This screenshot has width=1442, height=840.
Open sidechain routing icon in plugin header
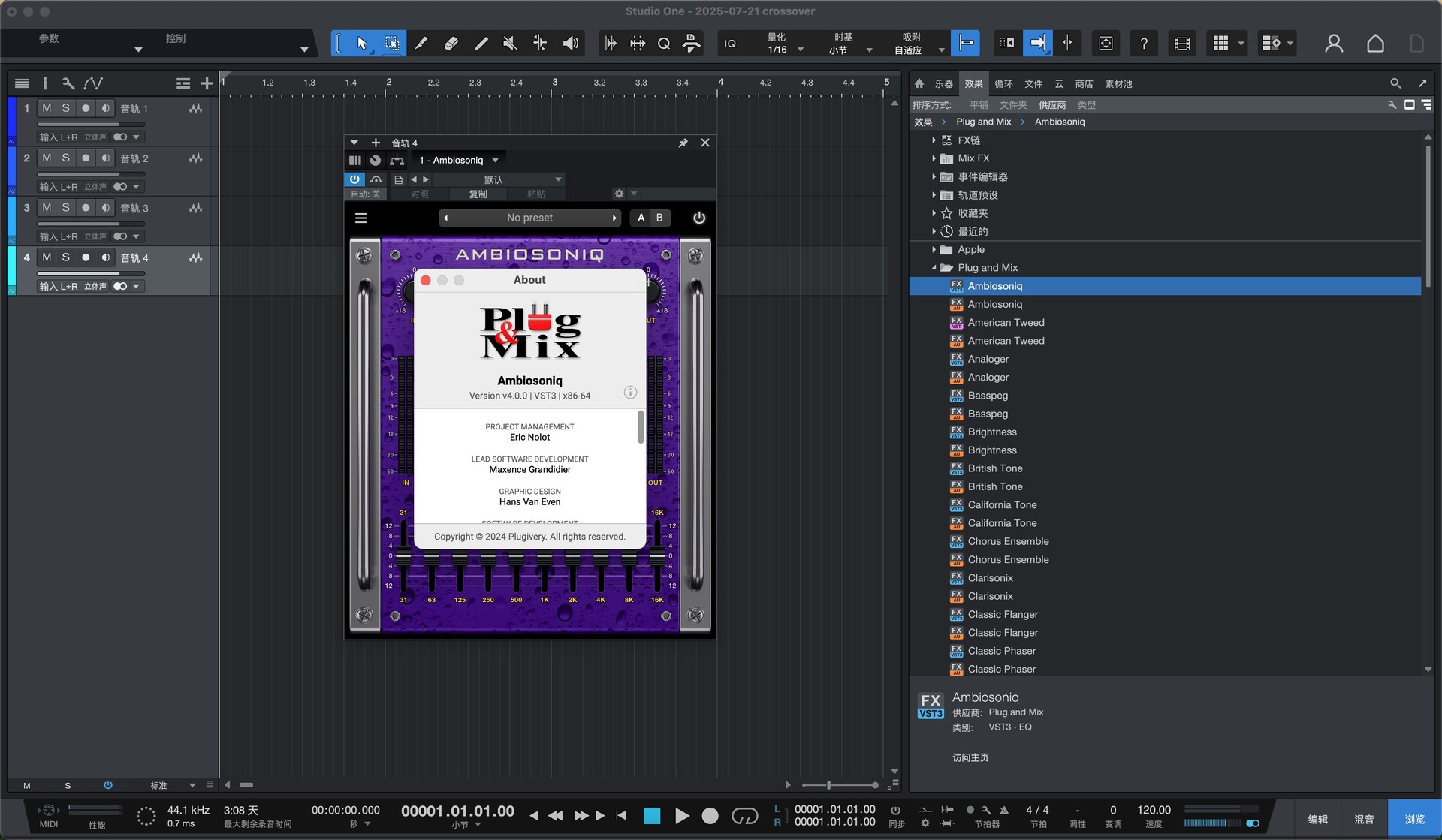click(397, 160)
